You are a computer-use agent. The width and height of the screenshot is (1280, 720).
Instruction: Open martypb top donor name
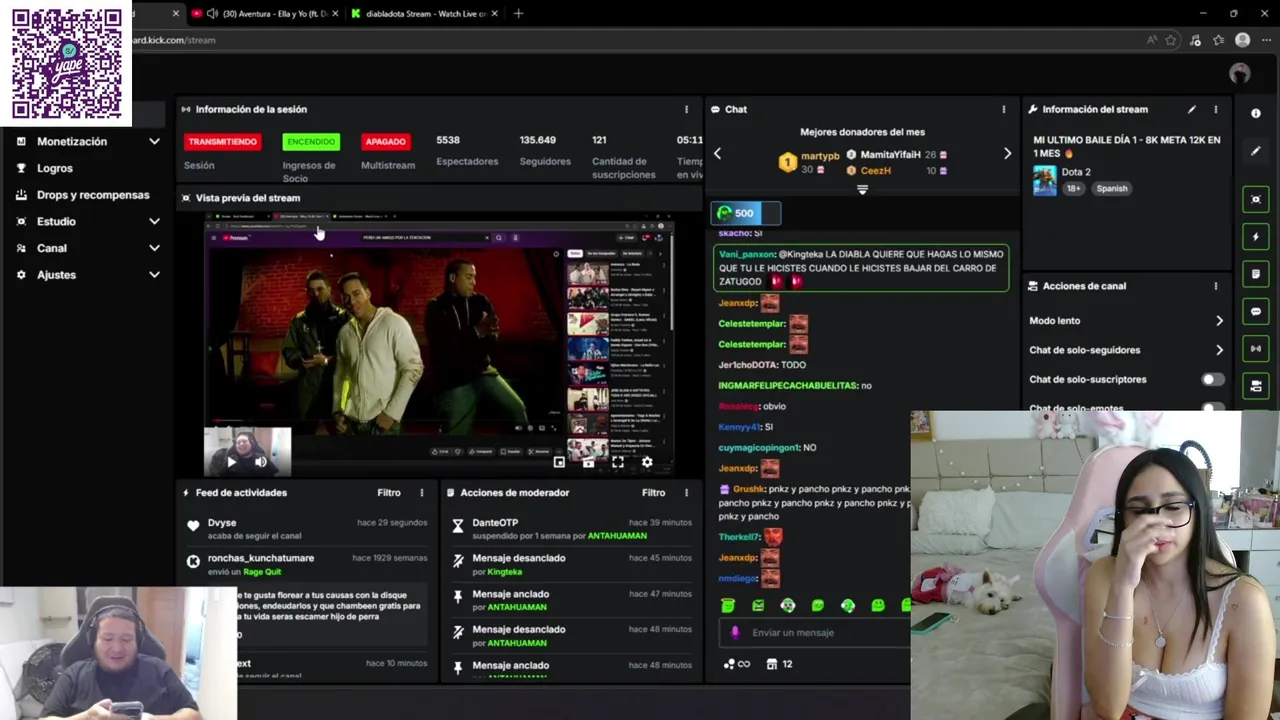(x=820, y=156)
